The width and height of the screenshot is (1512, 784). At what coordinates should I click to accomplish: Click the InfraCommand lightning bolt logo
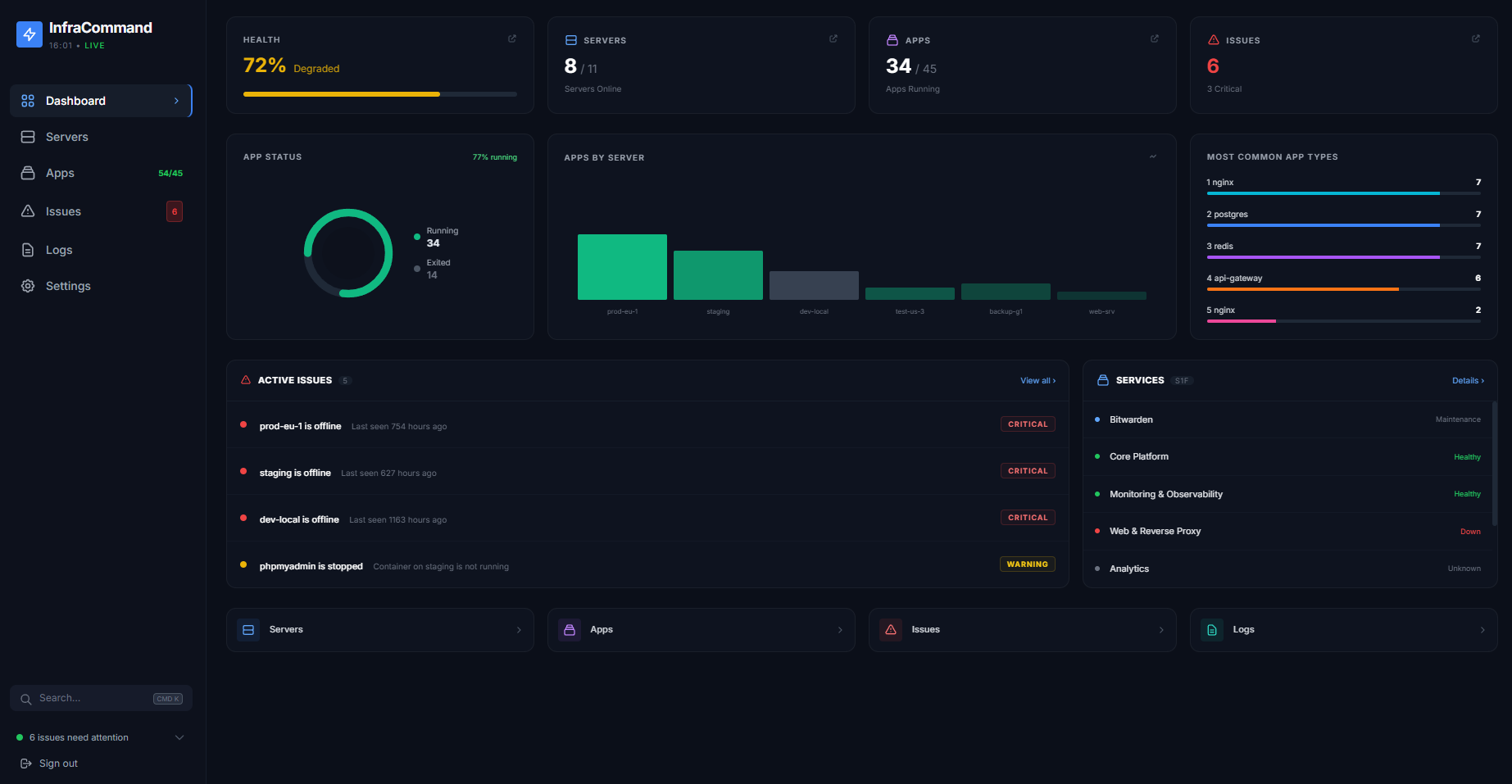[x=30, y=34]
